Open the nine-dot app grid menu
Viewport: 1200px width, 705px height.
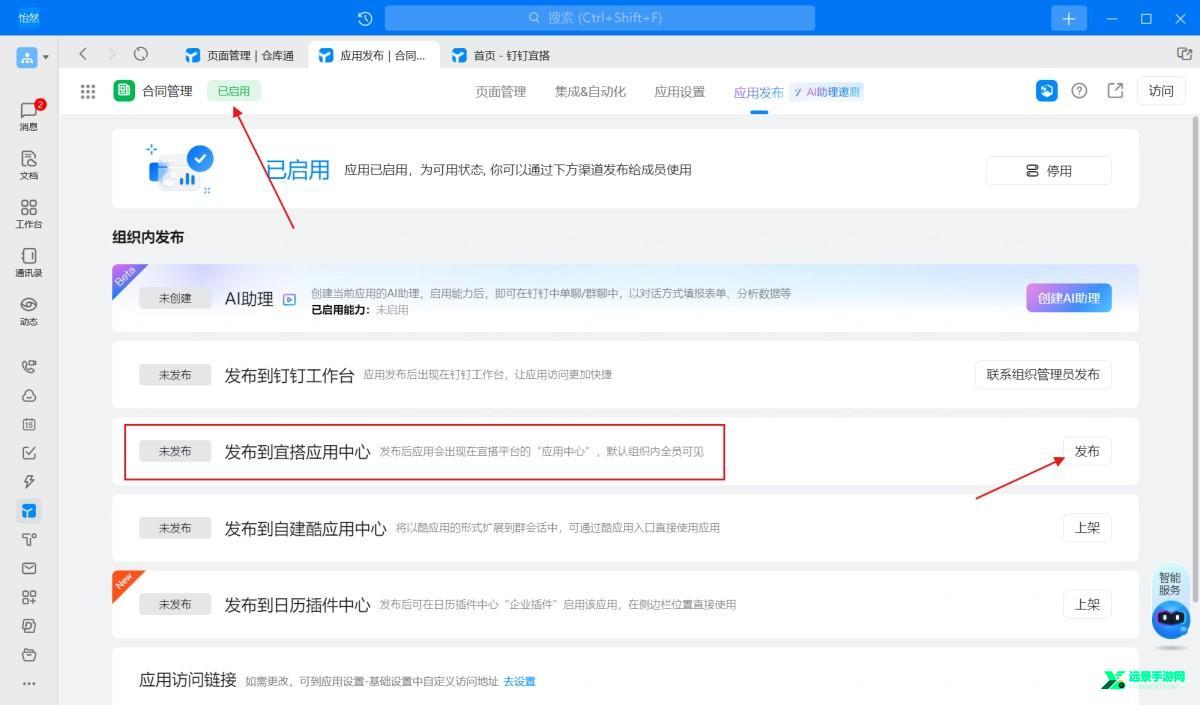coord(88,91)
